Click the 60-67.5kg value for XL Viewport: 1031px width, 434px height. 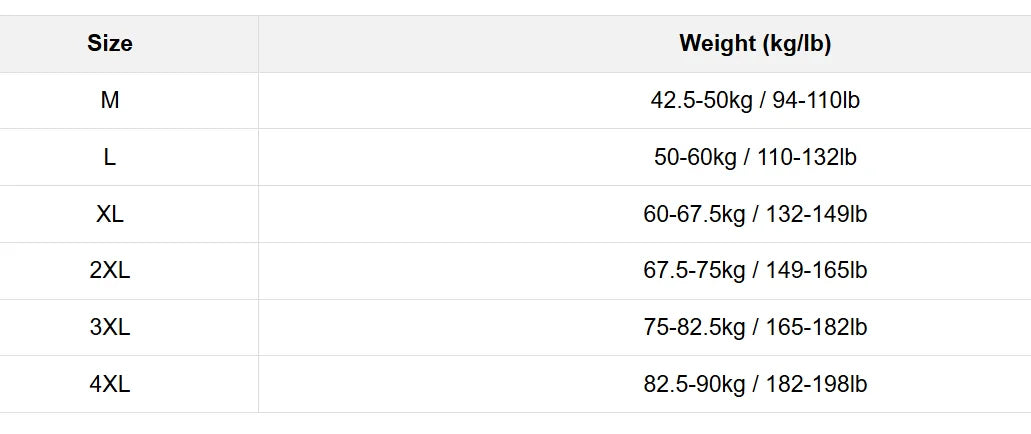(x=694, y=215)
